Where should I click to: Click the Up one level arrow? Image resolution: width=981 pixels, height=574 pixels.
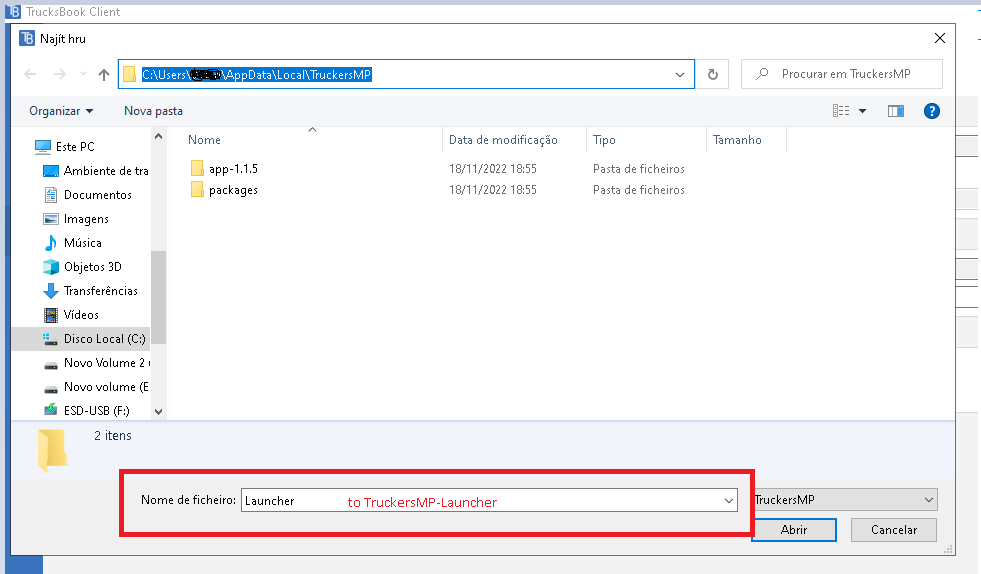point(104,75)
